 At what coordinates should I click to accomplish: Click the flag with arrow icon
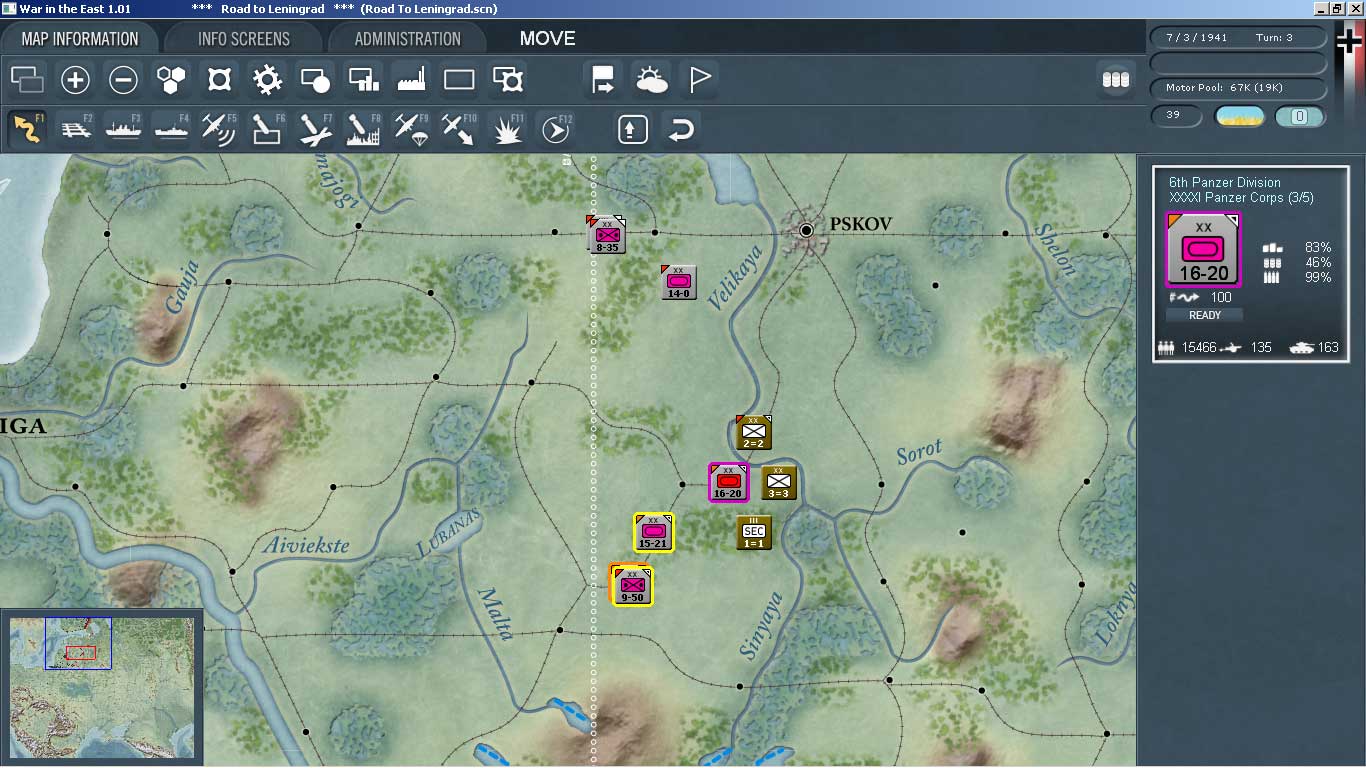[603, 79]
